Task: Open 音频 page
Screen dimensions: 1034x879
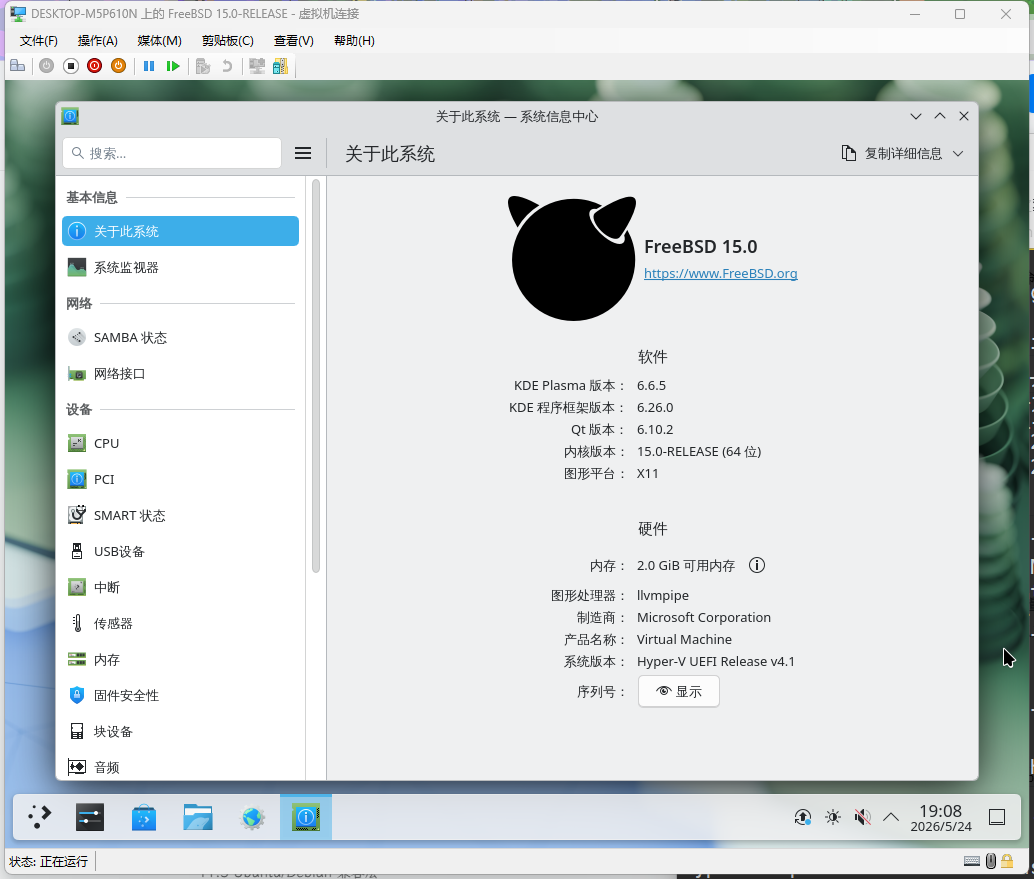Action: point(180,768)
